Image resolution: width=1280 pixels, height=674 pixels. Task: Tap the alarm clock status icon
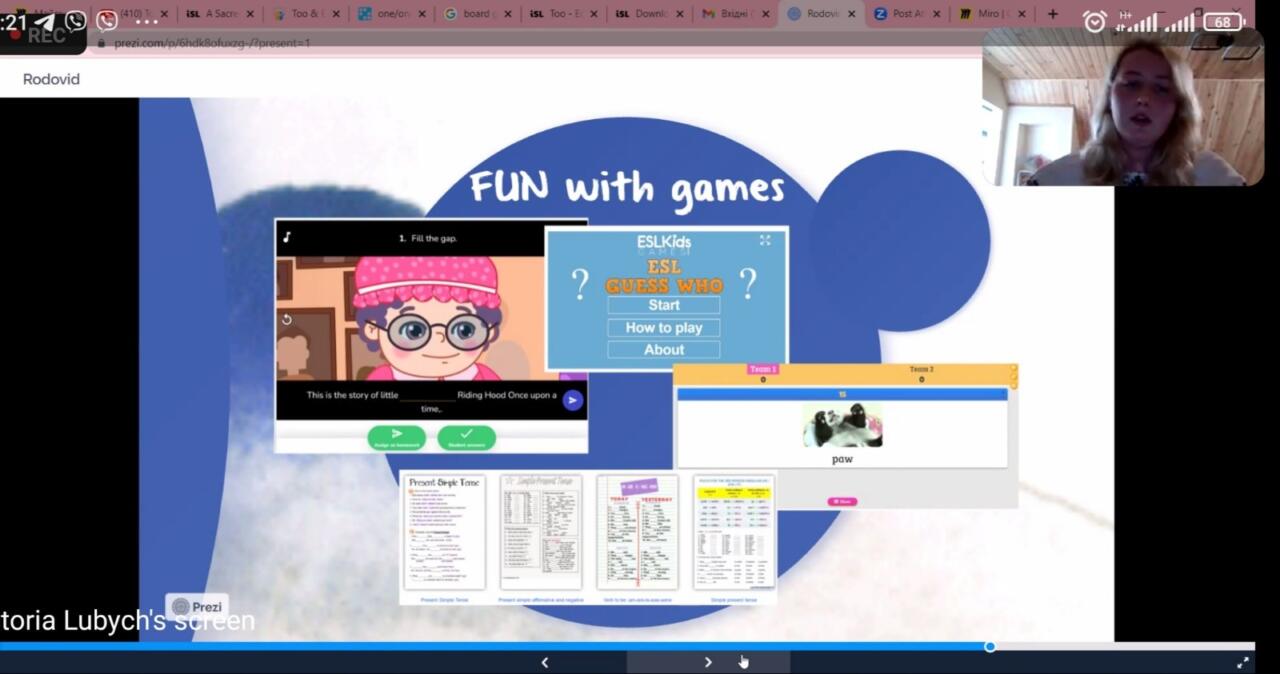[1095, 22]
